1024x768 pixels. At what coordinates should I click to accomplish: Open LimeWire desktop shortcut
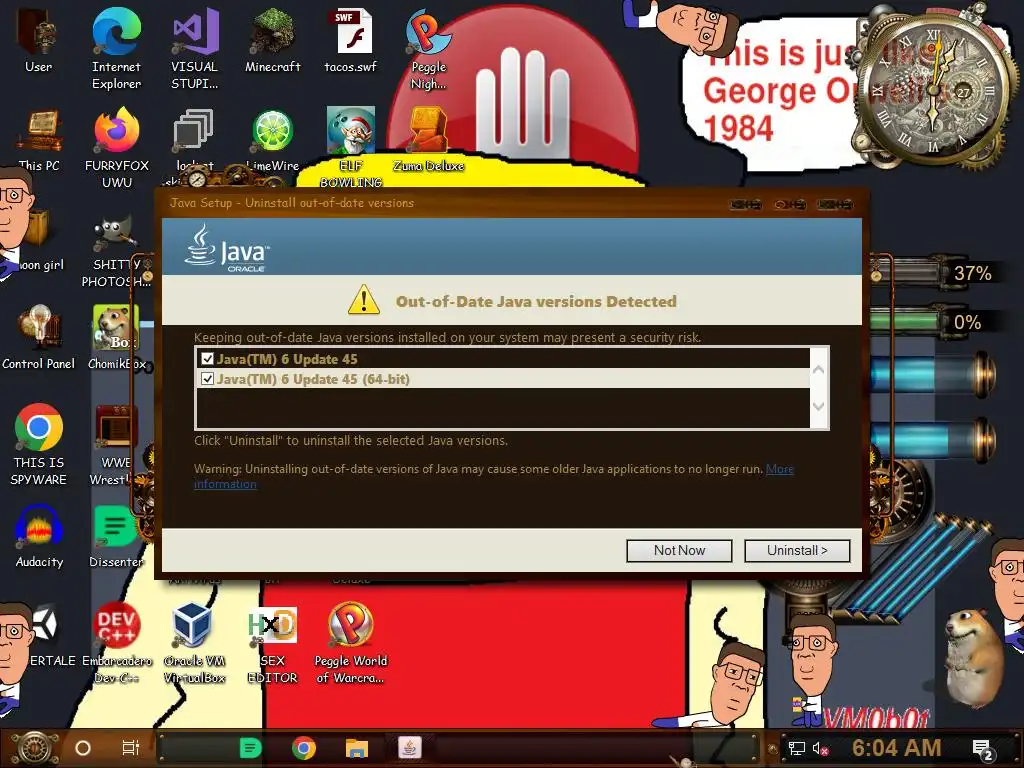[x=272, y=138]
